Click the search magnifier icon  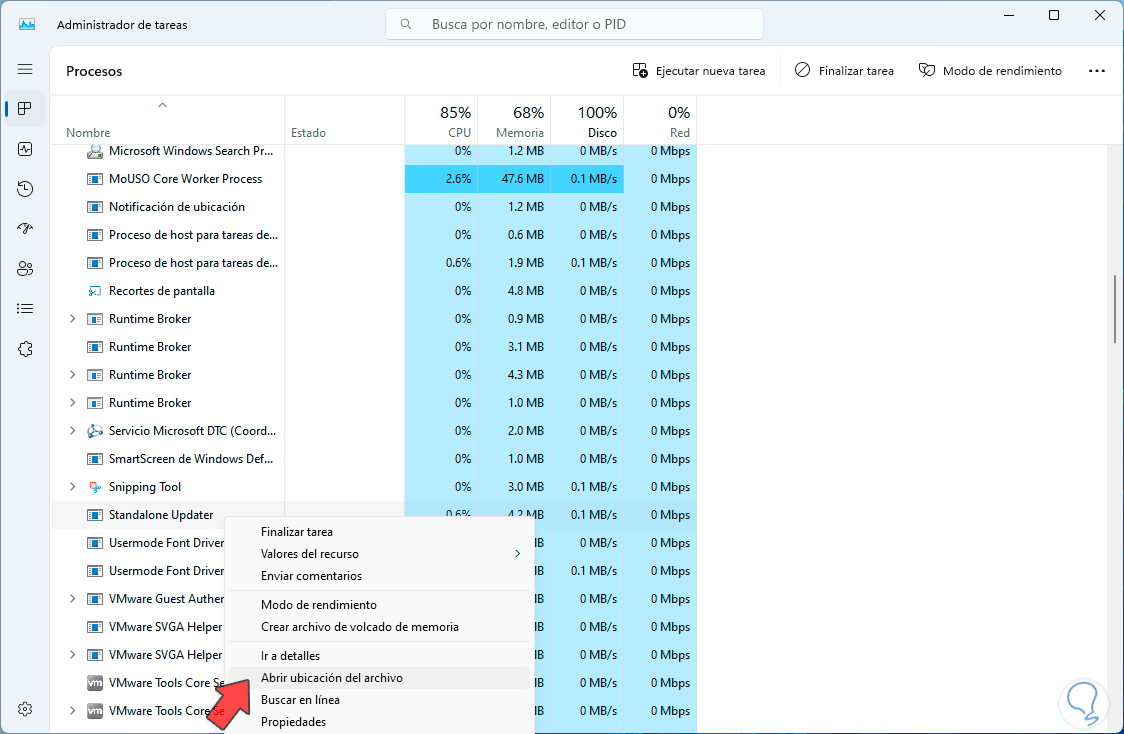pyautogui.click(x=406, y=24)
